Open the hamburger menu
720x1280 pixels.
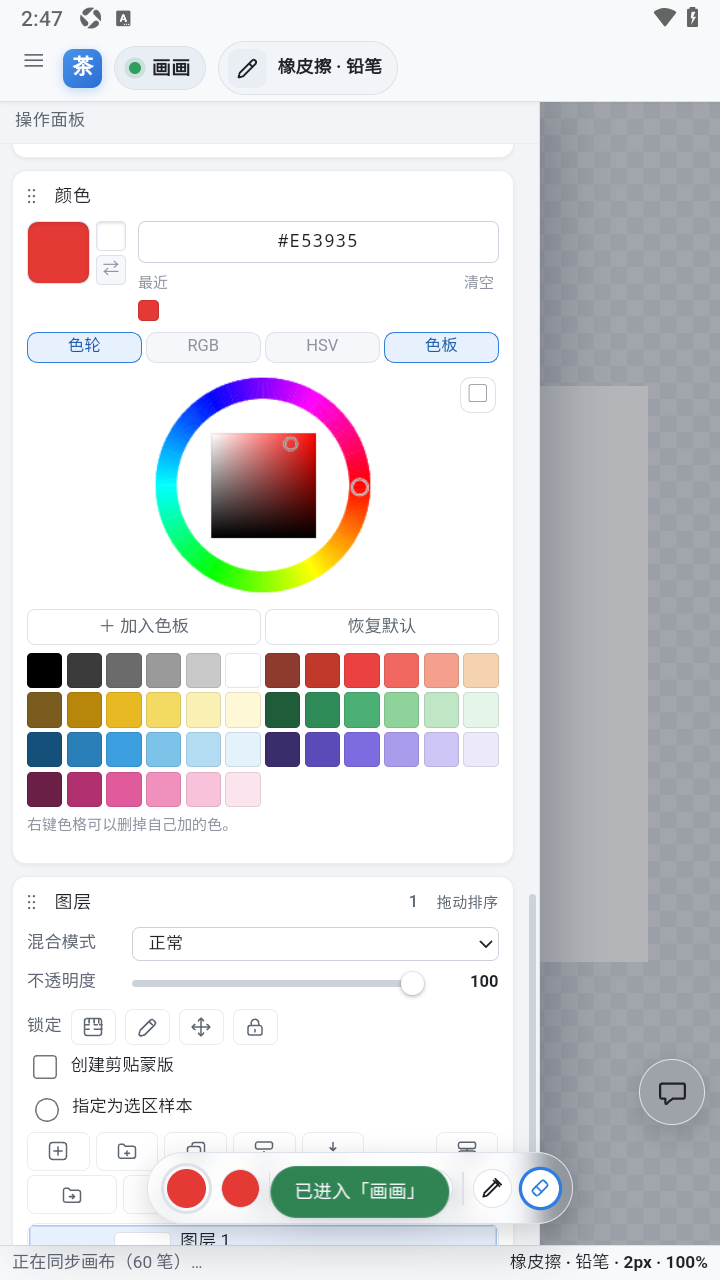[34, 61]
